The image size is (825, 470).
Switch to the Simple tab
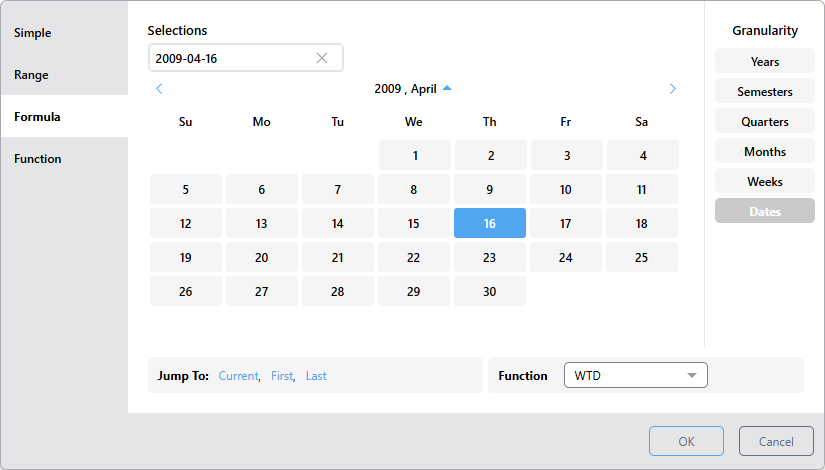[33, 33]
